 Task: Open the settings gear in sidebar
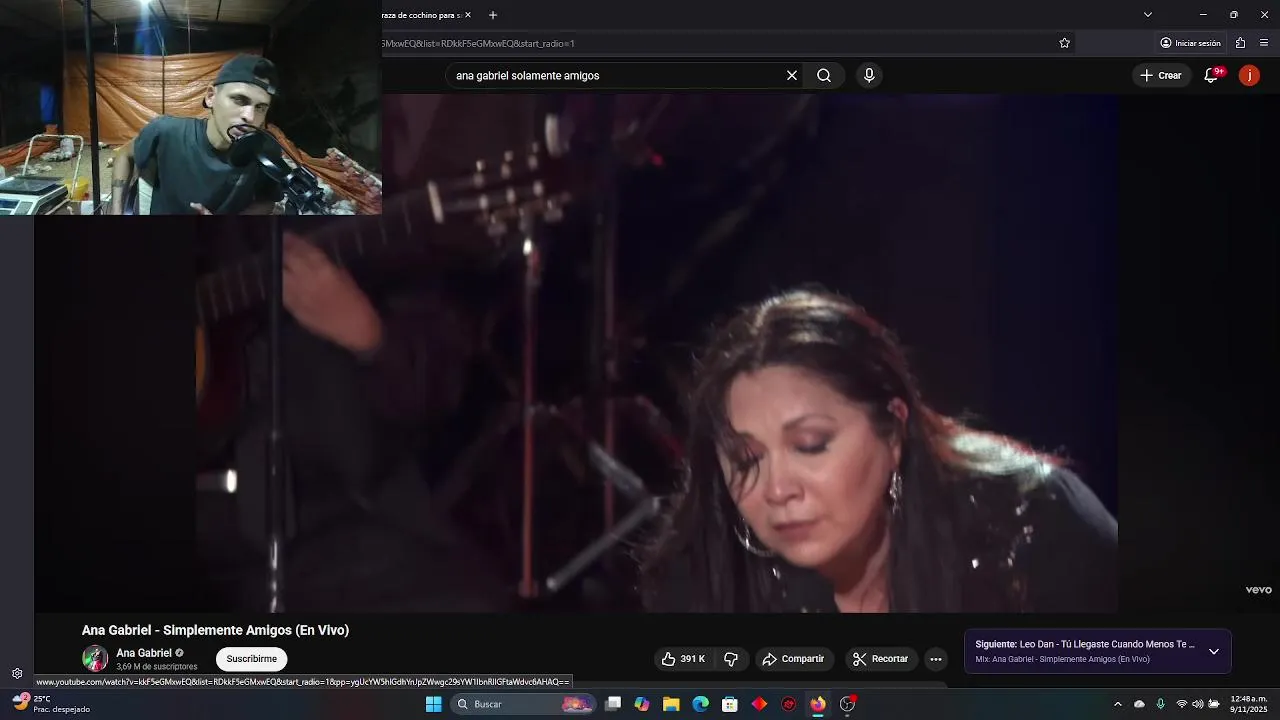point(17,674)
